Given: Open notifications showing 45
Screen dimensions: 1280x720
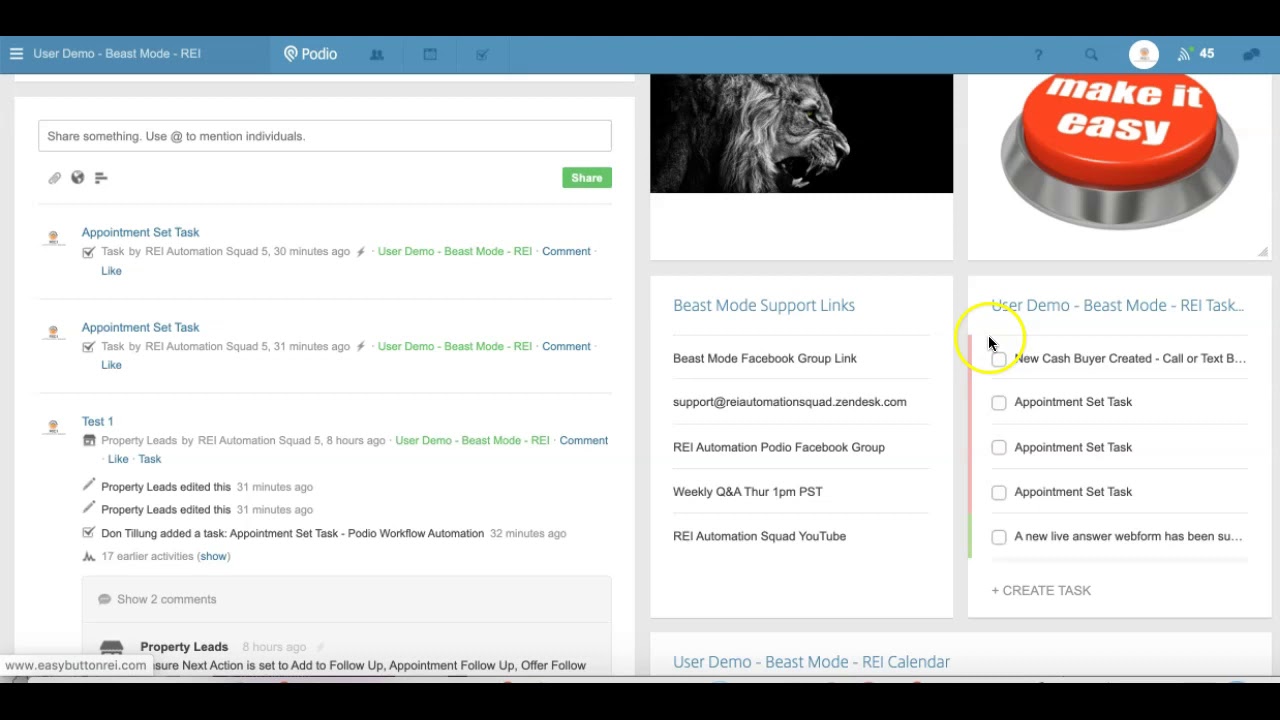Looking at the screenshot, I should point(1196,54).
